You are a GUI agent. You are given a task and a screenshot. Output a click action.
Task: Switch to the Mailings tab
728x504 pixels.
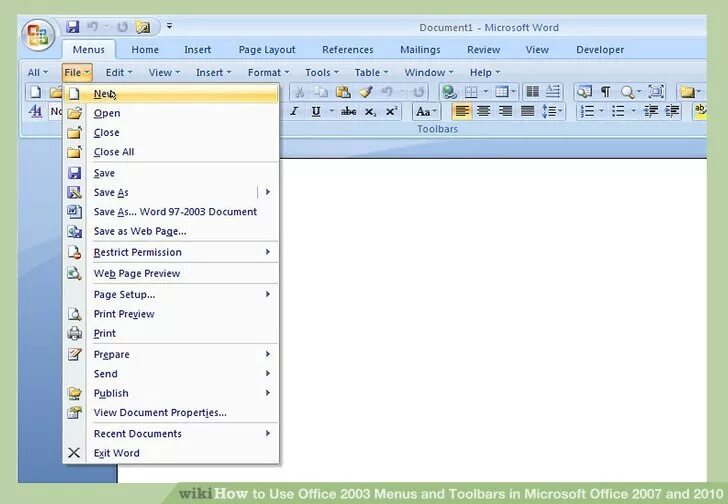(x=420, y=50)
